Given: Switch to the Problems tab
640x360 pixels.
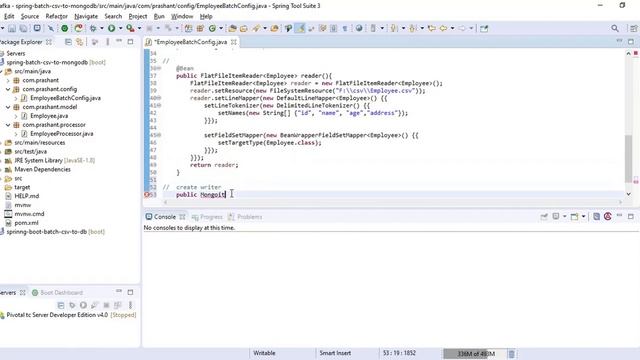Looking at the screenshot, I should pos(245,217).
